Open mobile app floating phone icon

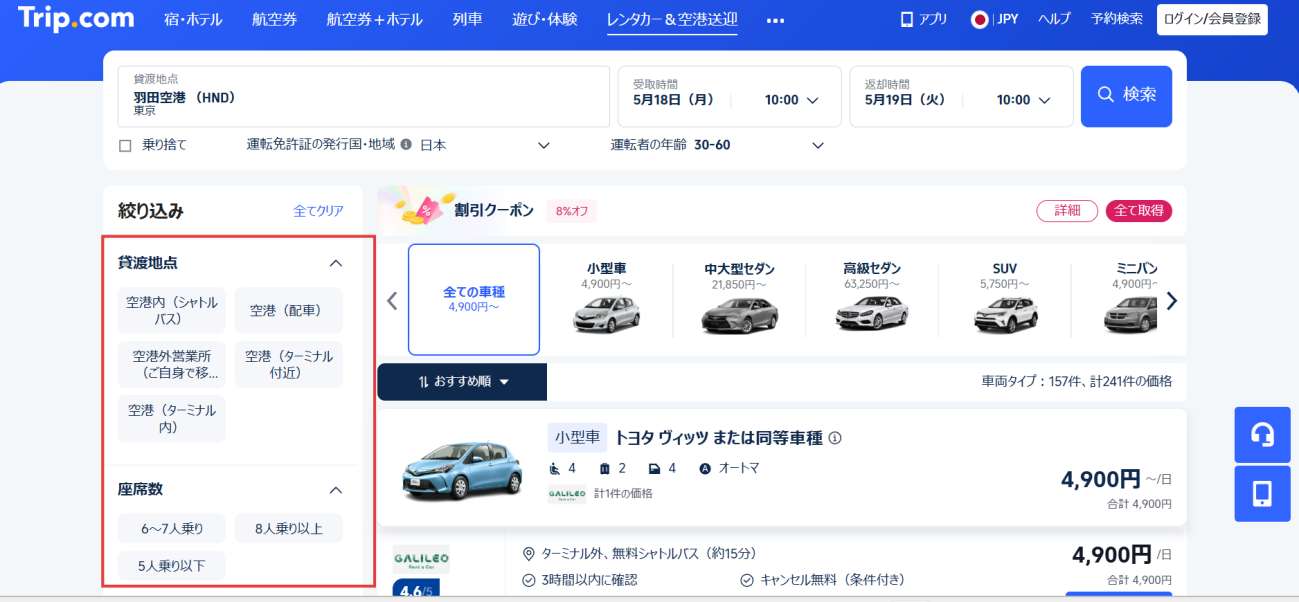1262,494
